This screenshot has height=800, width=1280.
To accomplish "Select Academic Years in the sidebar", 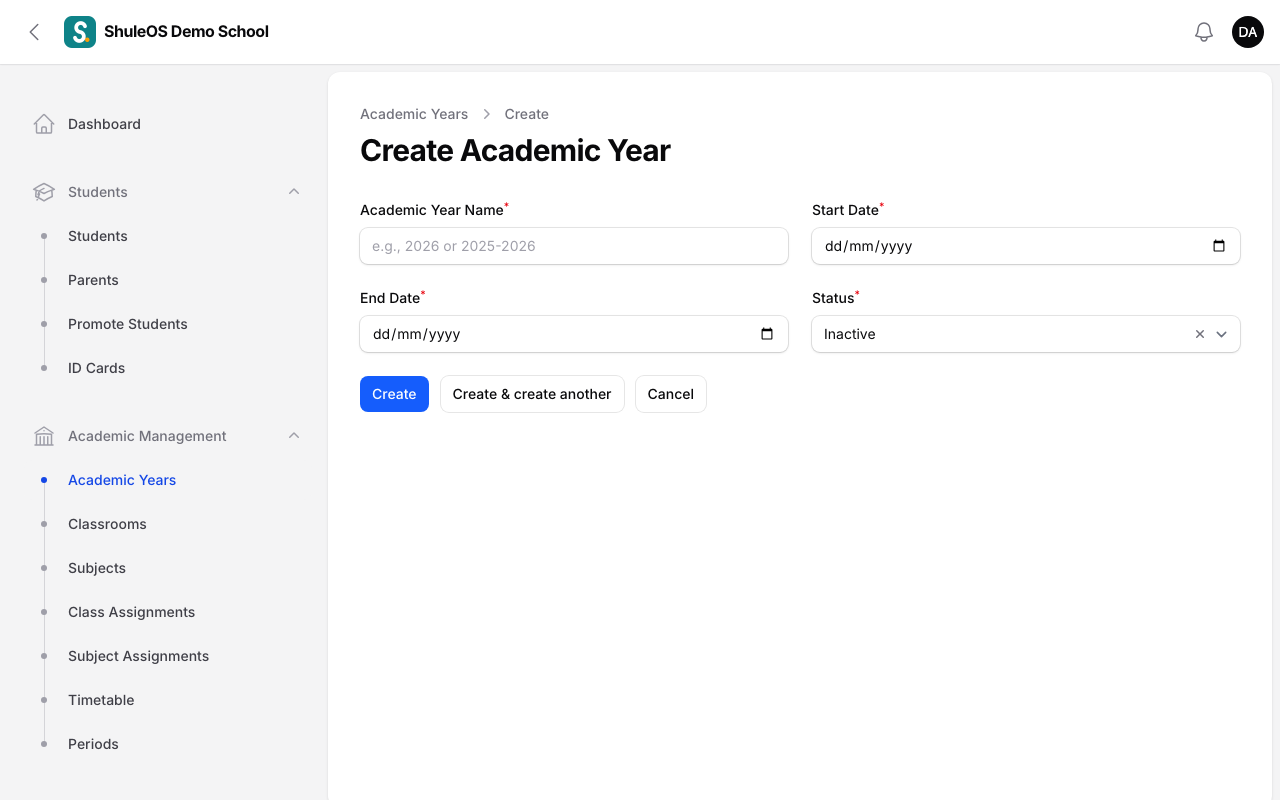I will [164, 480].
